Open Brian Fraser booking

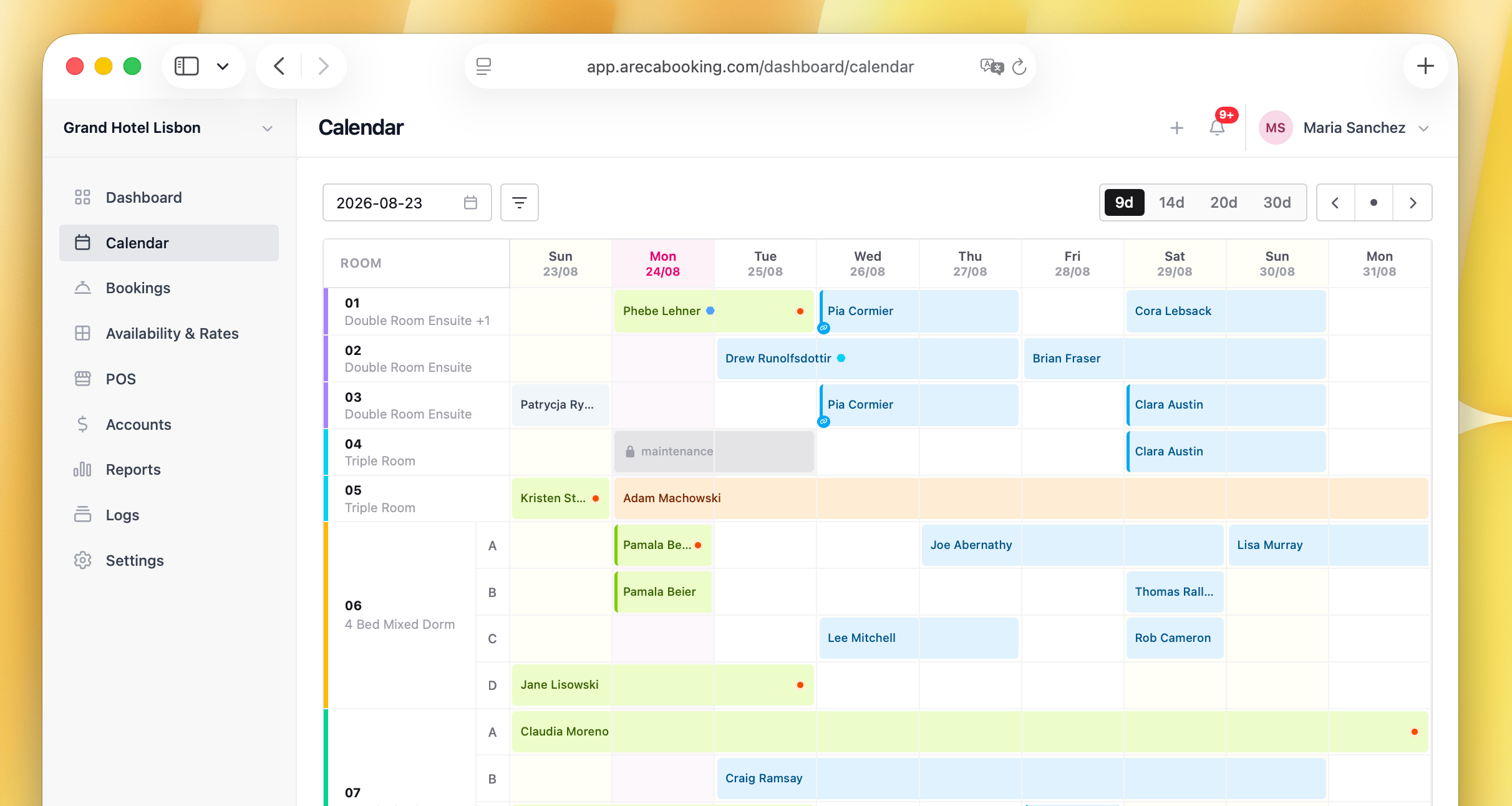coord(1175,359)
